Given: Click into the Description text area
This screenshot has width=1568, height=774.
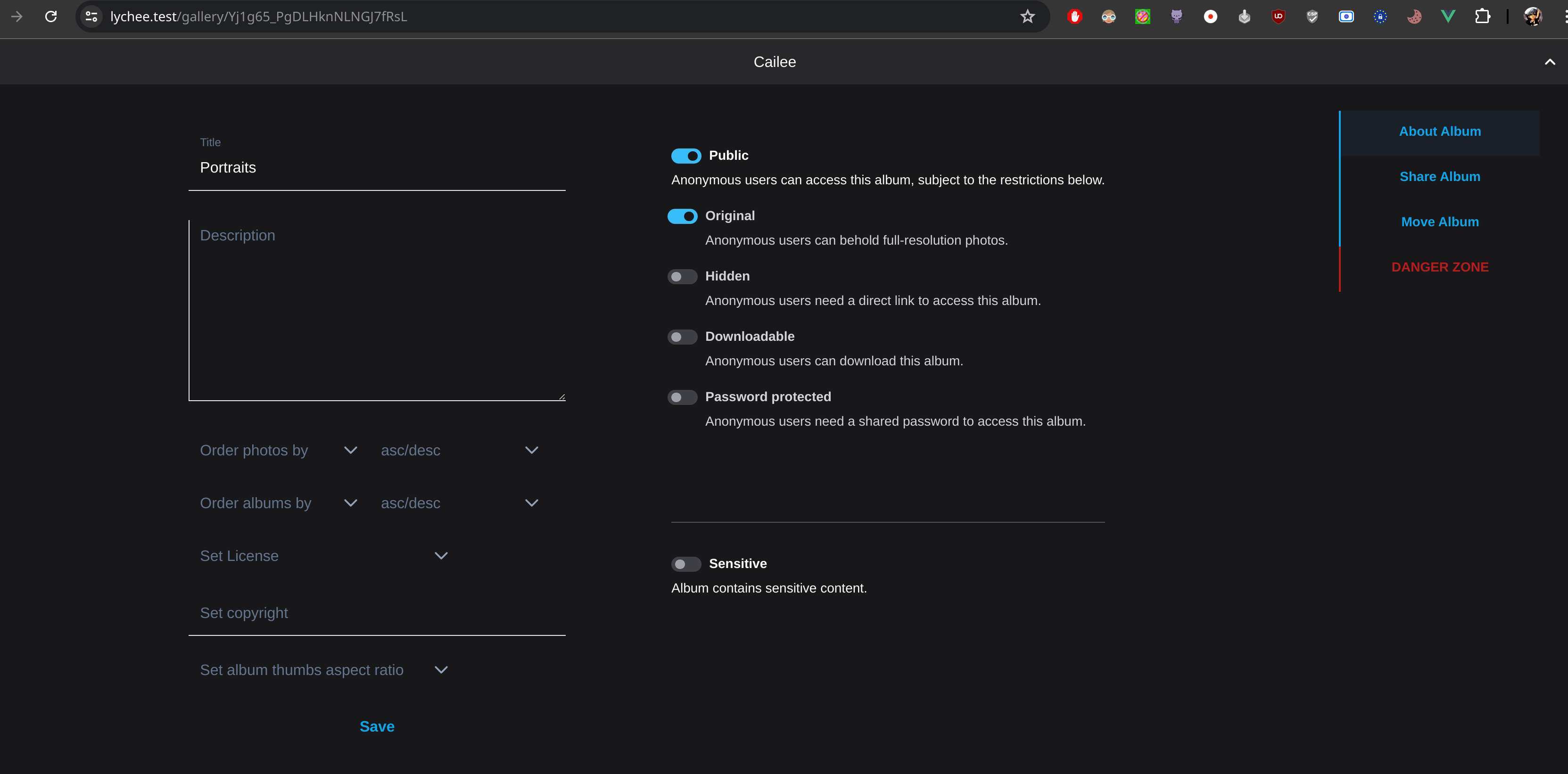Looking at the screenshot, I should 377,310.
